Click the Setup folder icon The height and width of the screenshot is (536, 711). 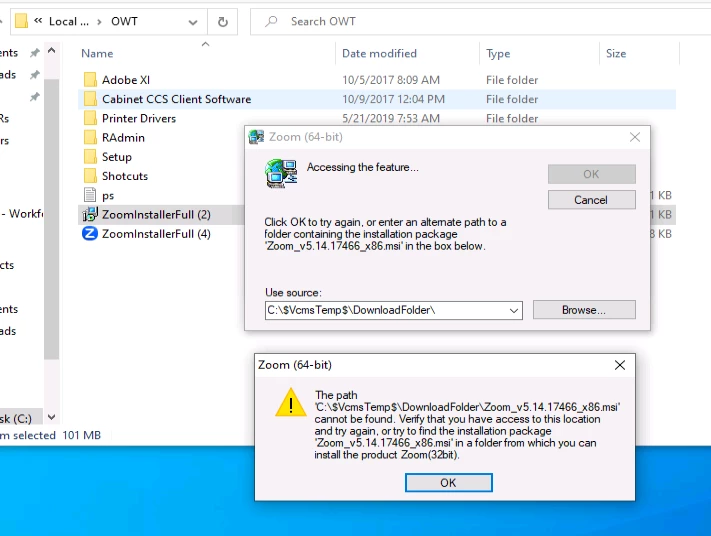coord(90,157)
